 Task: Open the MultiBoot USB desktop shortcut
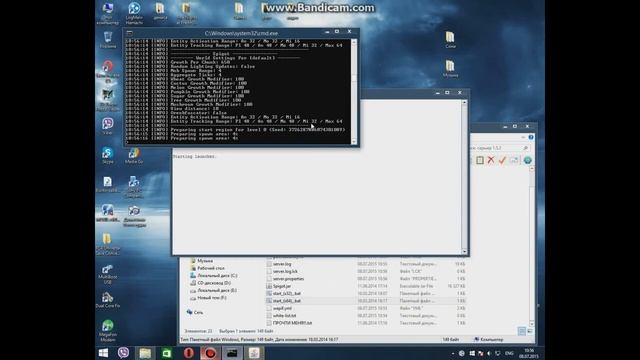point(108,273)
